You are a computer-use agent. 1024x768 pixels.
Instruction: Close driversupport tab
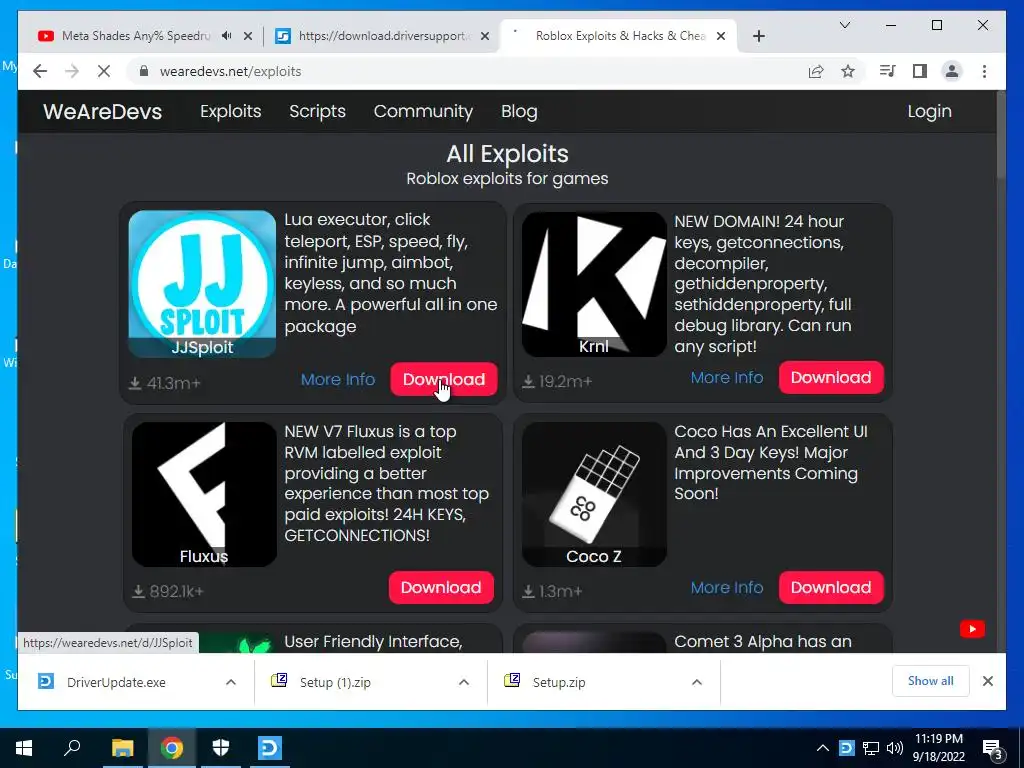485,36
